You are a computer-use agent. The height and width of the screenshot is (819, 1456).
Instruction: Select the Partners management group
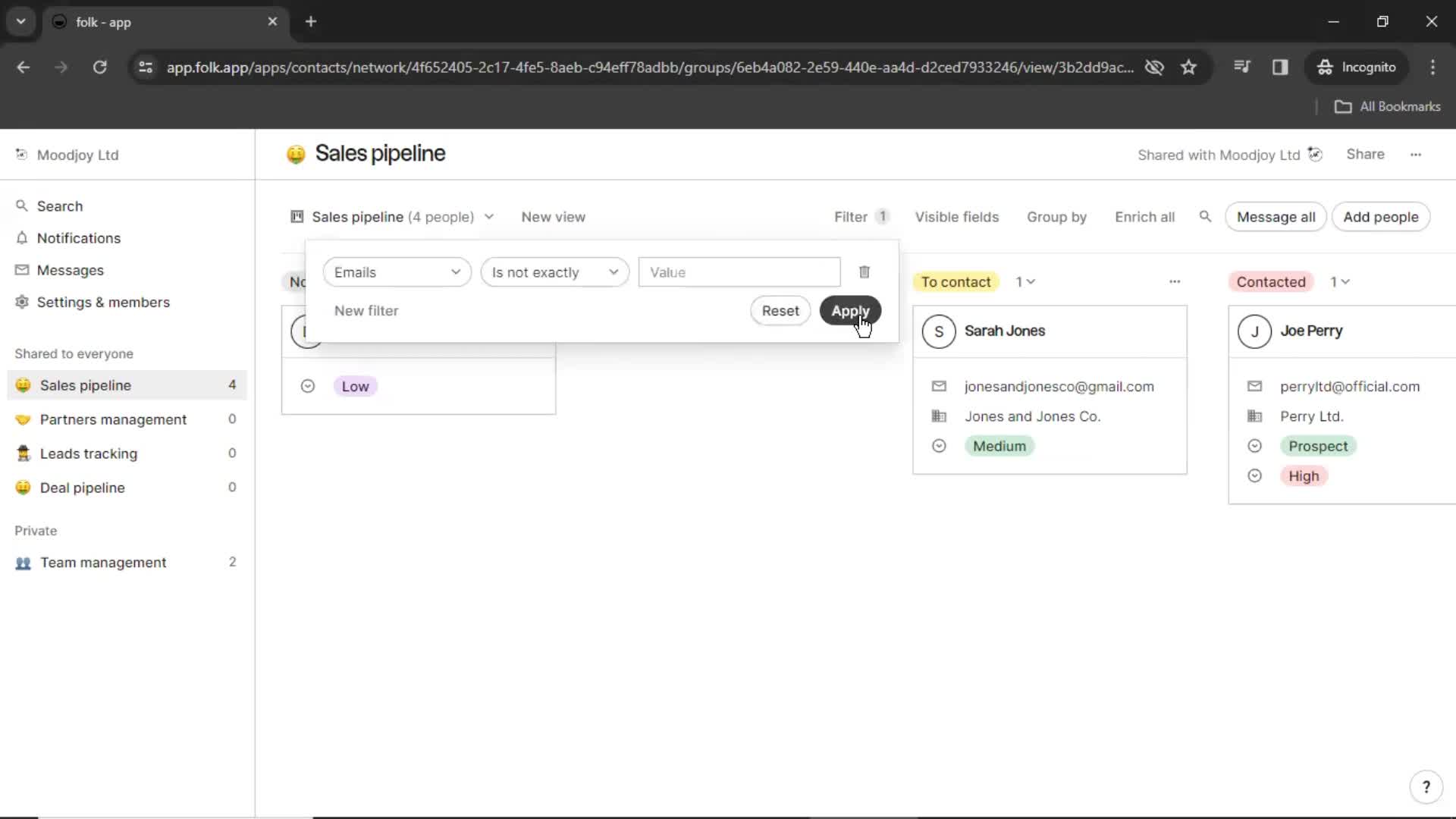click(x=126, y=419)
